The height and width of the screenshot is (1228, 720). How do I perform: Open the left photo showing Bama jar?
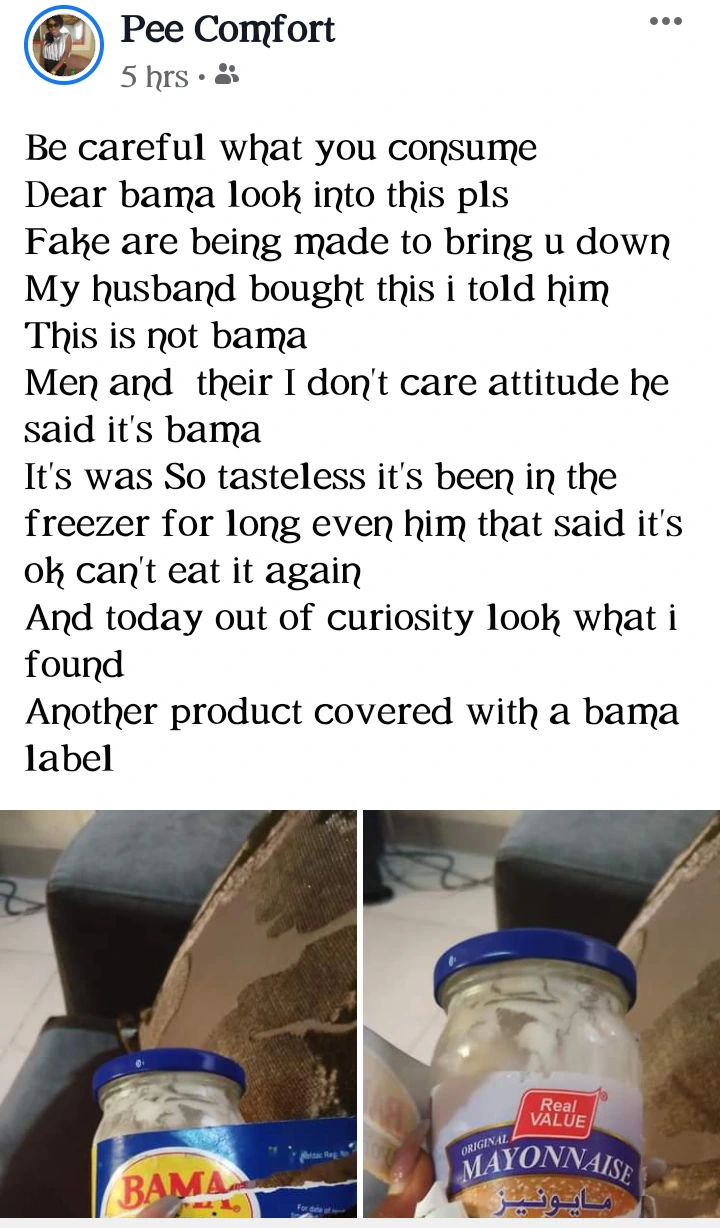178,1014
